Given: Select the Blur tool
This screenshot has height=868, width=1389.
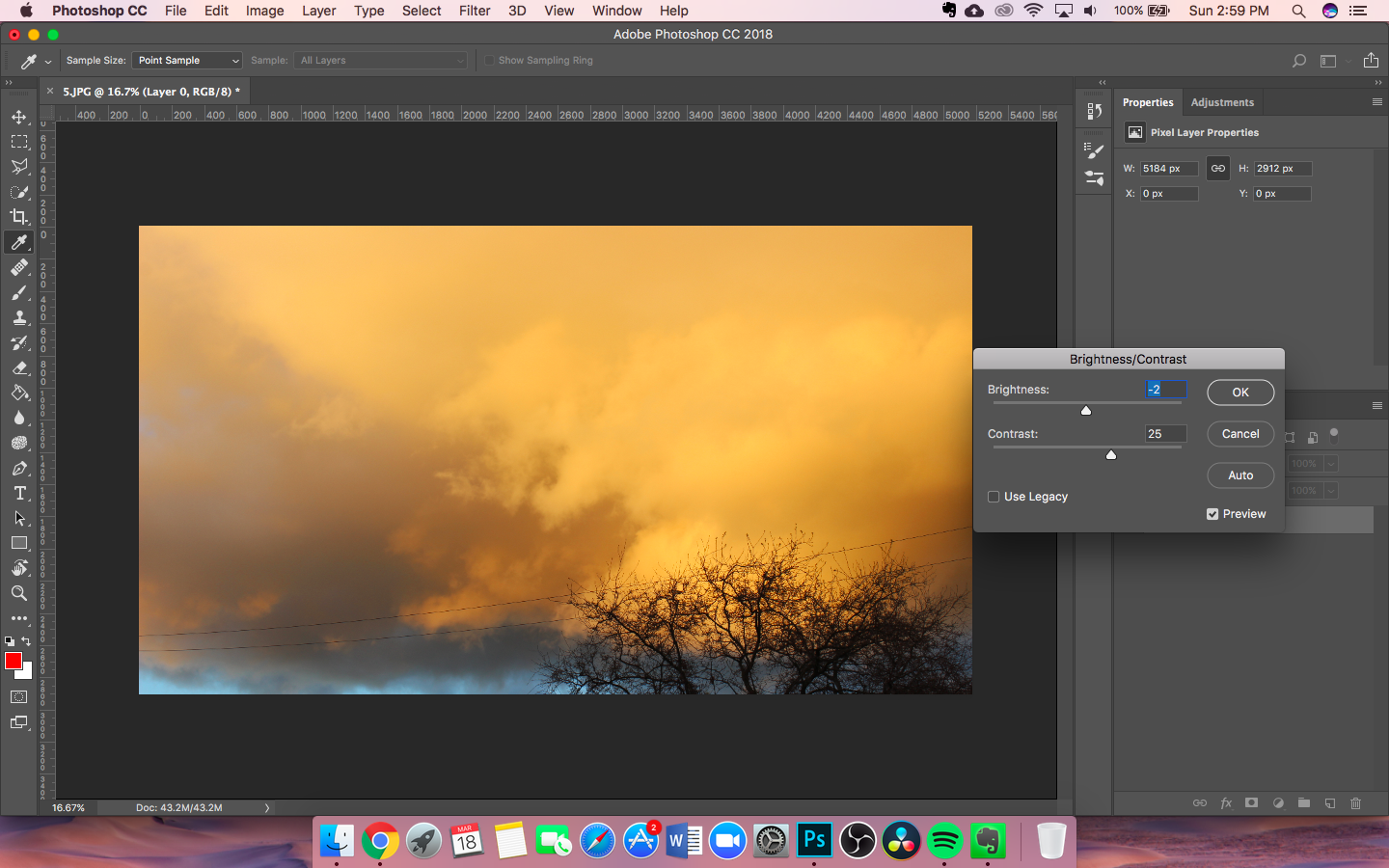Looking at the screenshot, I should [x=19, y=418].
